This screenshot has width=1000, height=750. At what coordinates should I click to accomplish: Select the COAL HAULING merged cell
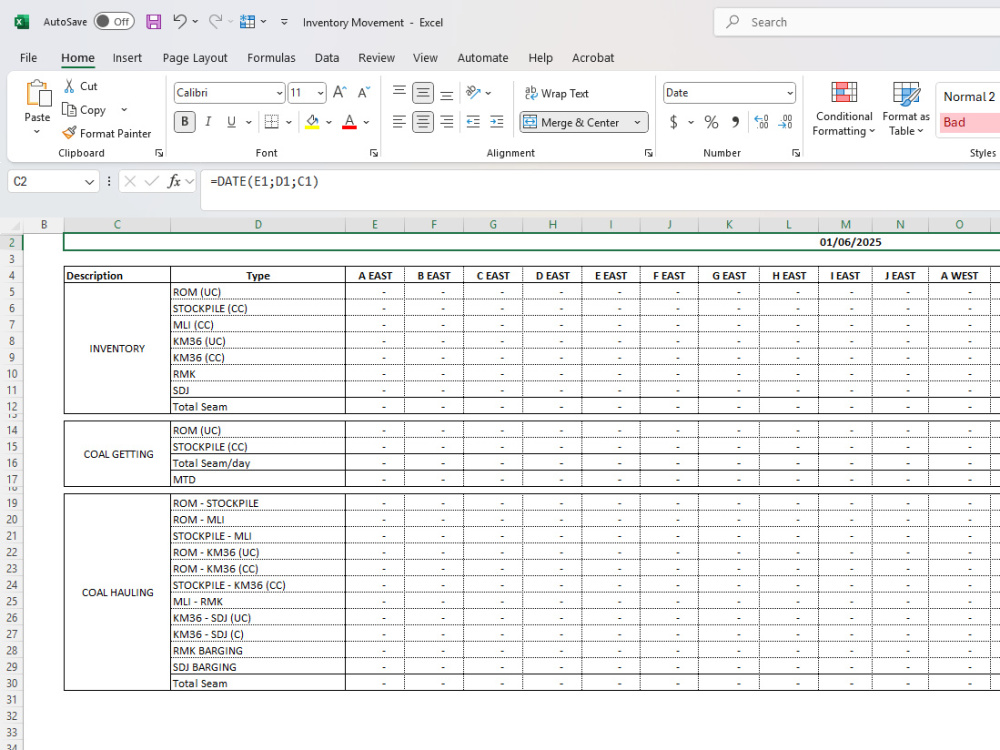click(117, 592)
